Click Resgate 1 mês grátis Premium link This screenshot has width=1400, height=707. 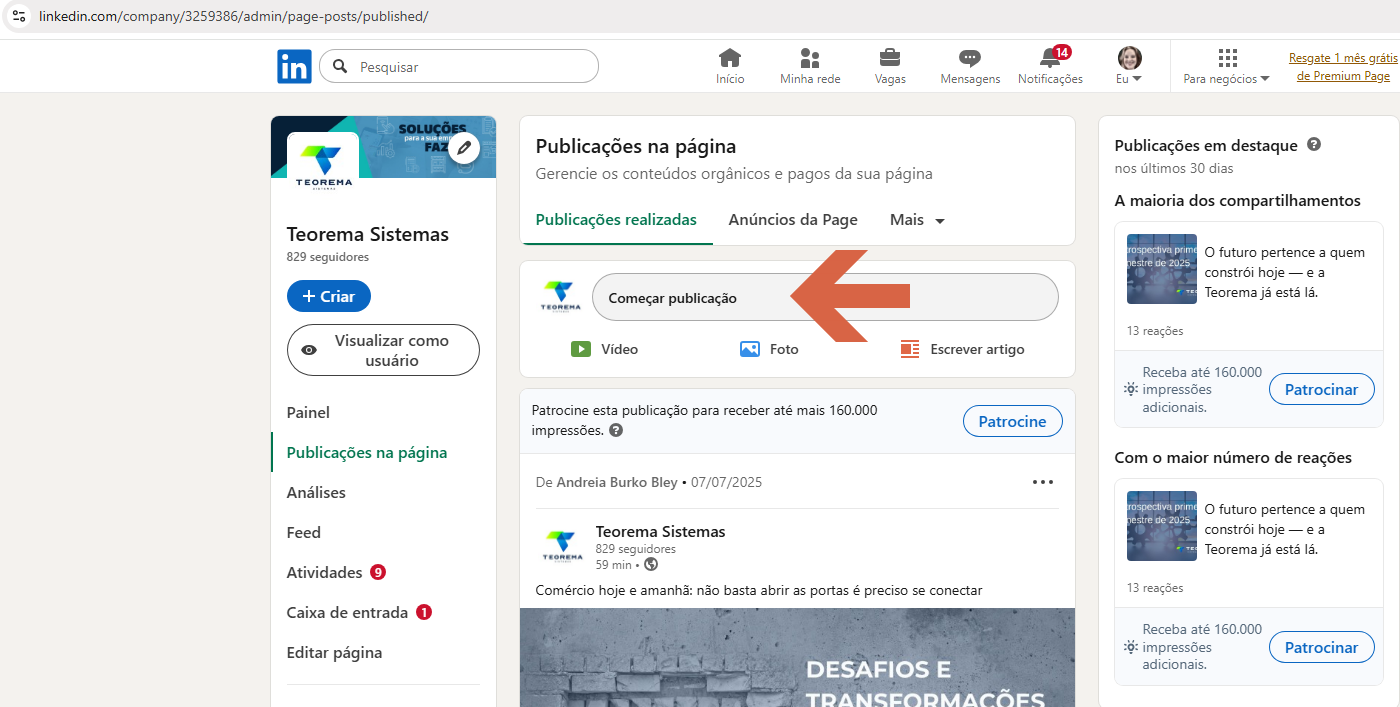pyautogui.click(x=1343, y=67)
